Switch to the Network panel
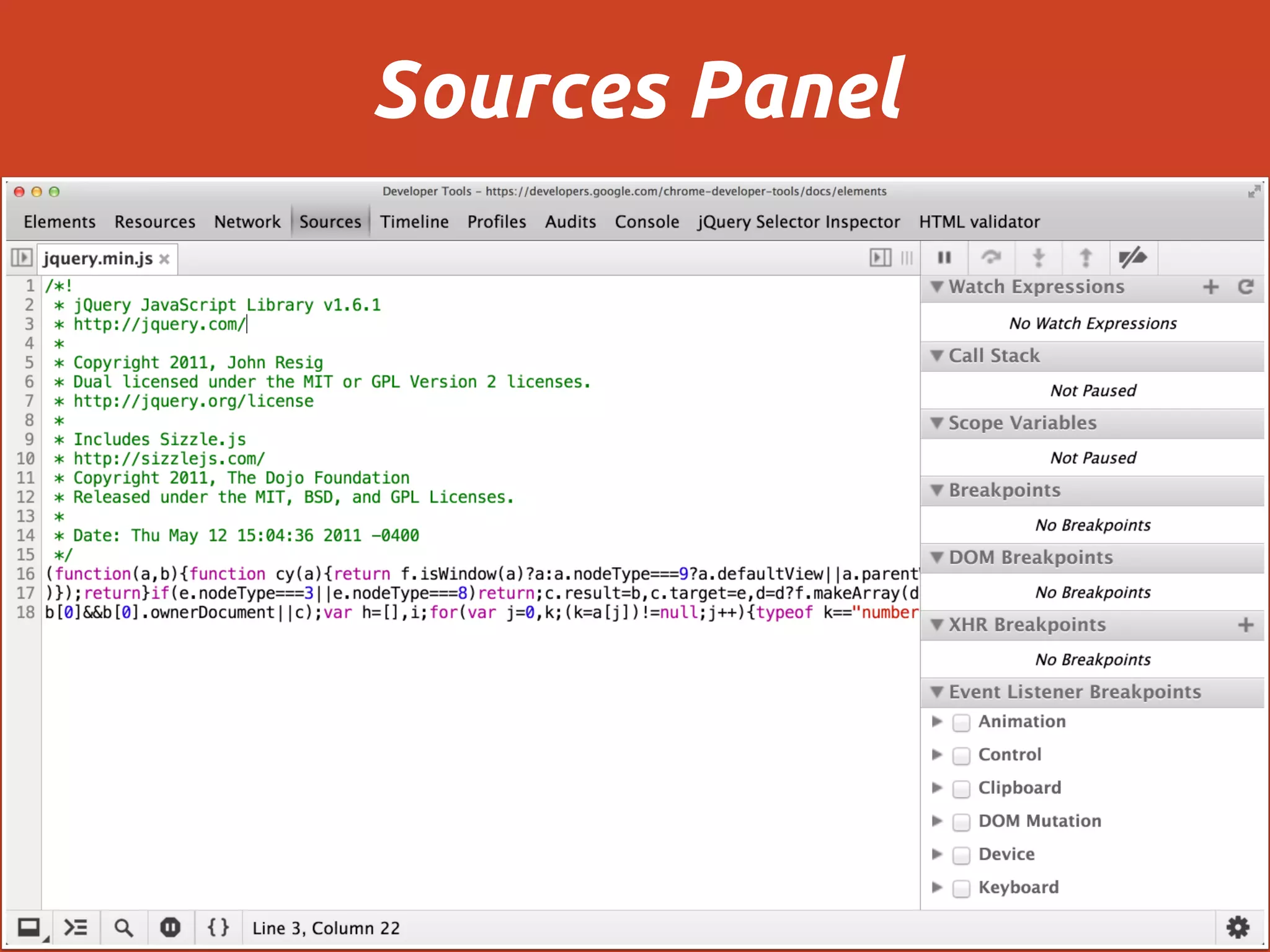This screenshot has height=952, width=1270. click(247, 222)
